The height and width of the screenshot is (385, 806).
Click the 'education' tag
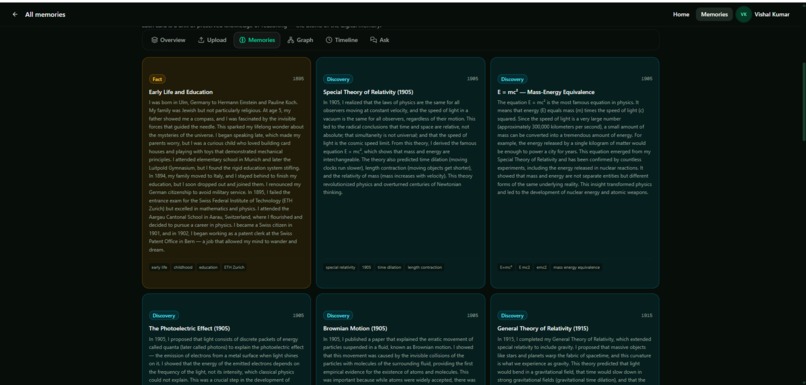tap(208, 267)
